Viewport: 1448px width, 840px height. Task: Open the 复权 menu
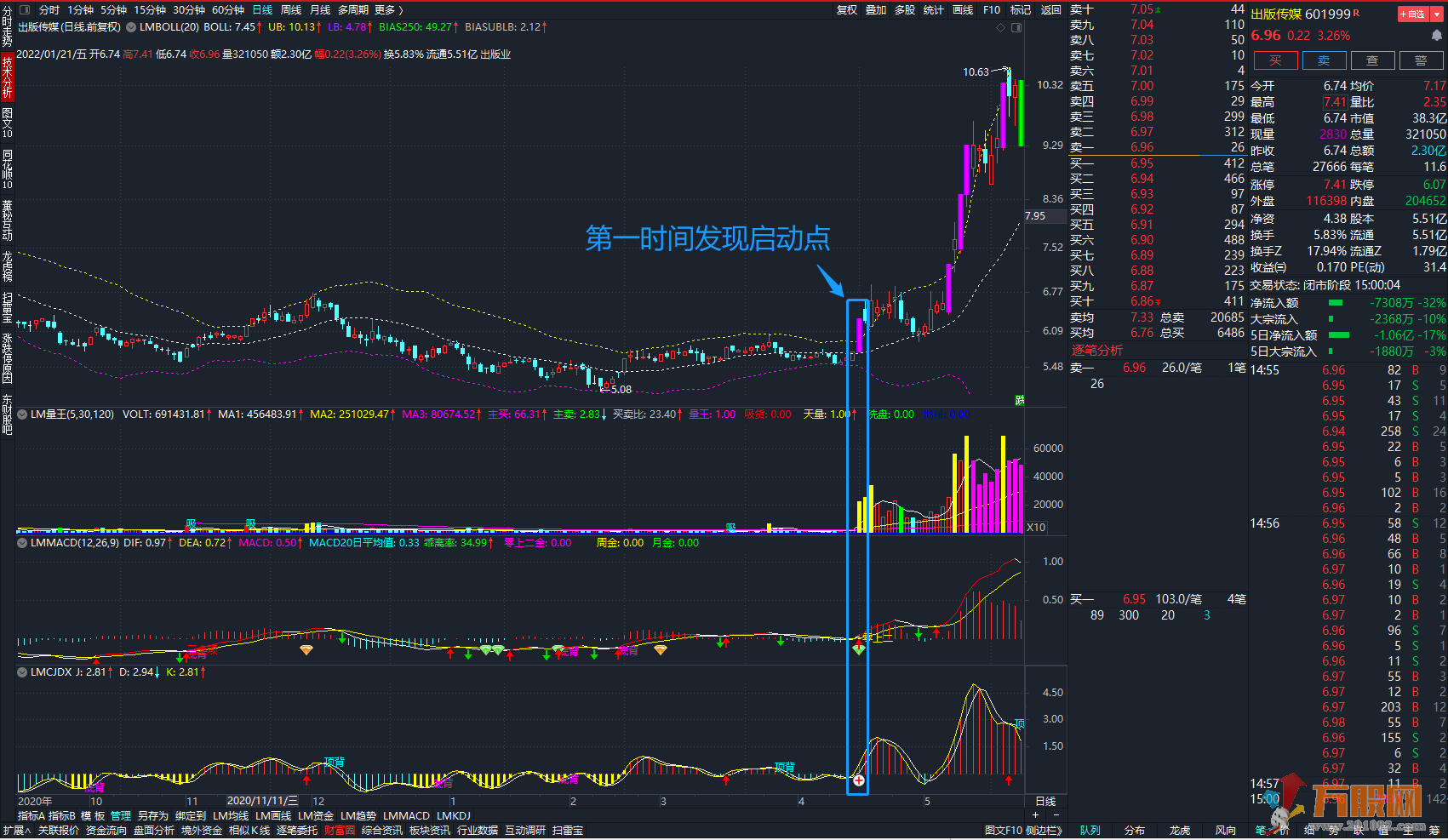click(847, 10)
